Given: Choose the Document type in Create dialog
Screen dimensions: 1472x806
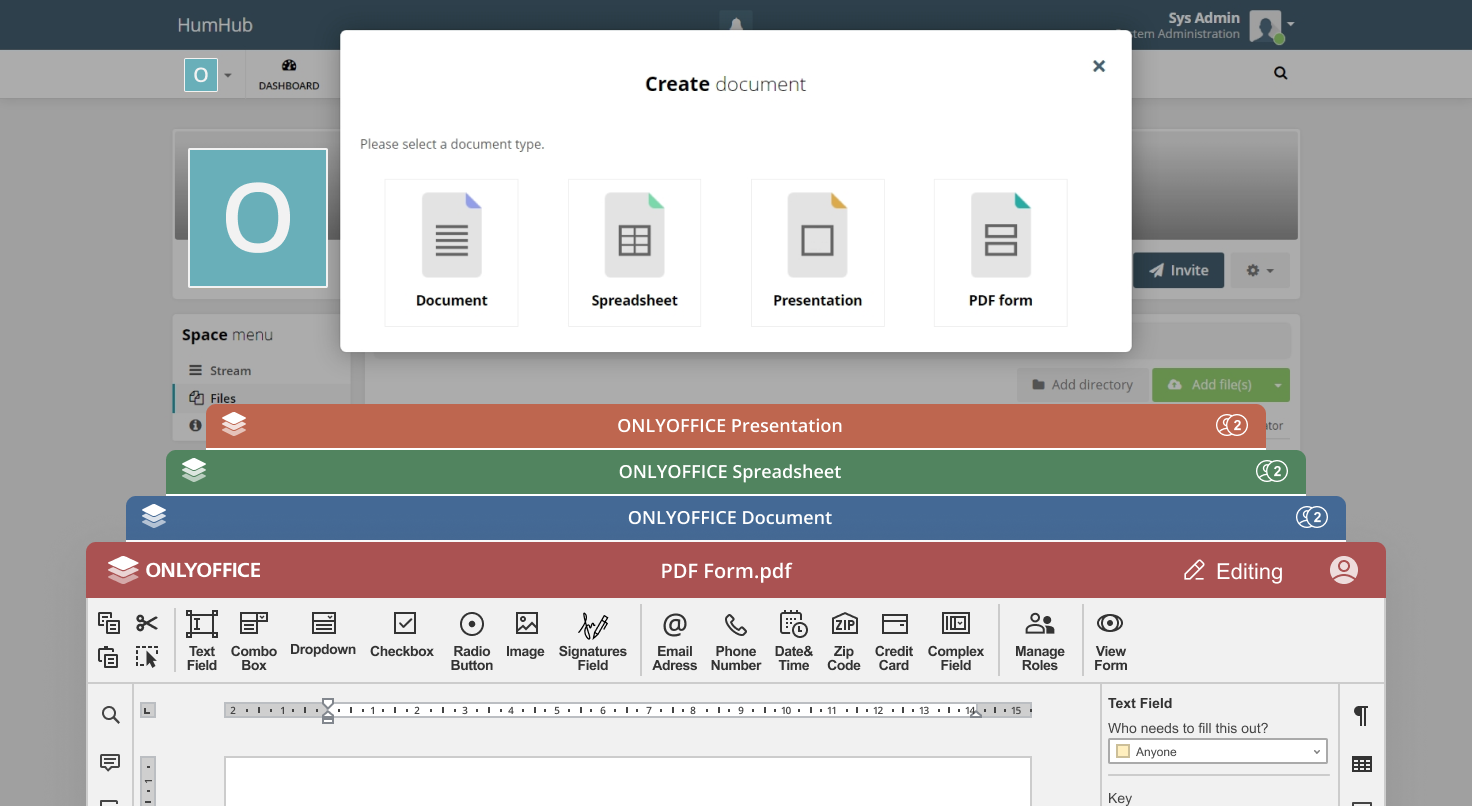Looking at the screenshot, I should point(451,253).
